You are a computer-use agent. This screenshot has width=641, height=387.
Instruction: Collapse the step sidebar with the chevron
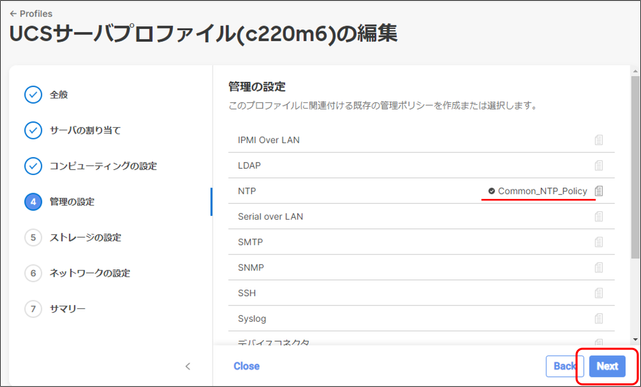tap(188, 366)
